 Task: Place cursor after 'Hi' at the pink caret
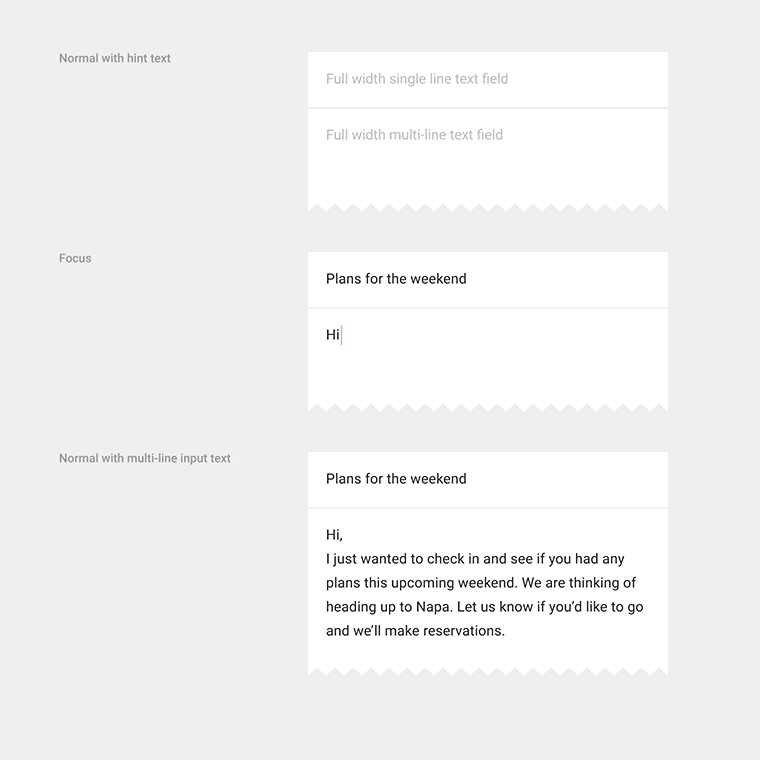(x=341, y=335)
